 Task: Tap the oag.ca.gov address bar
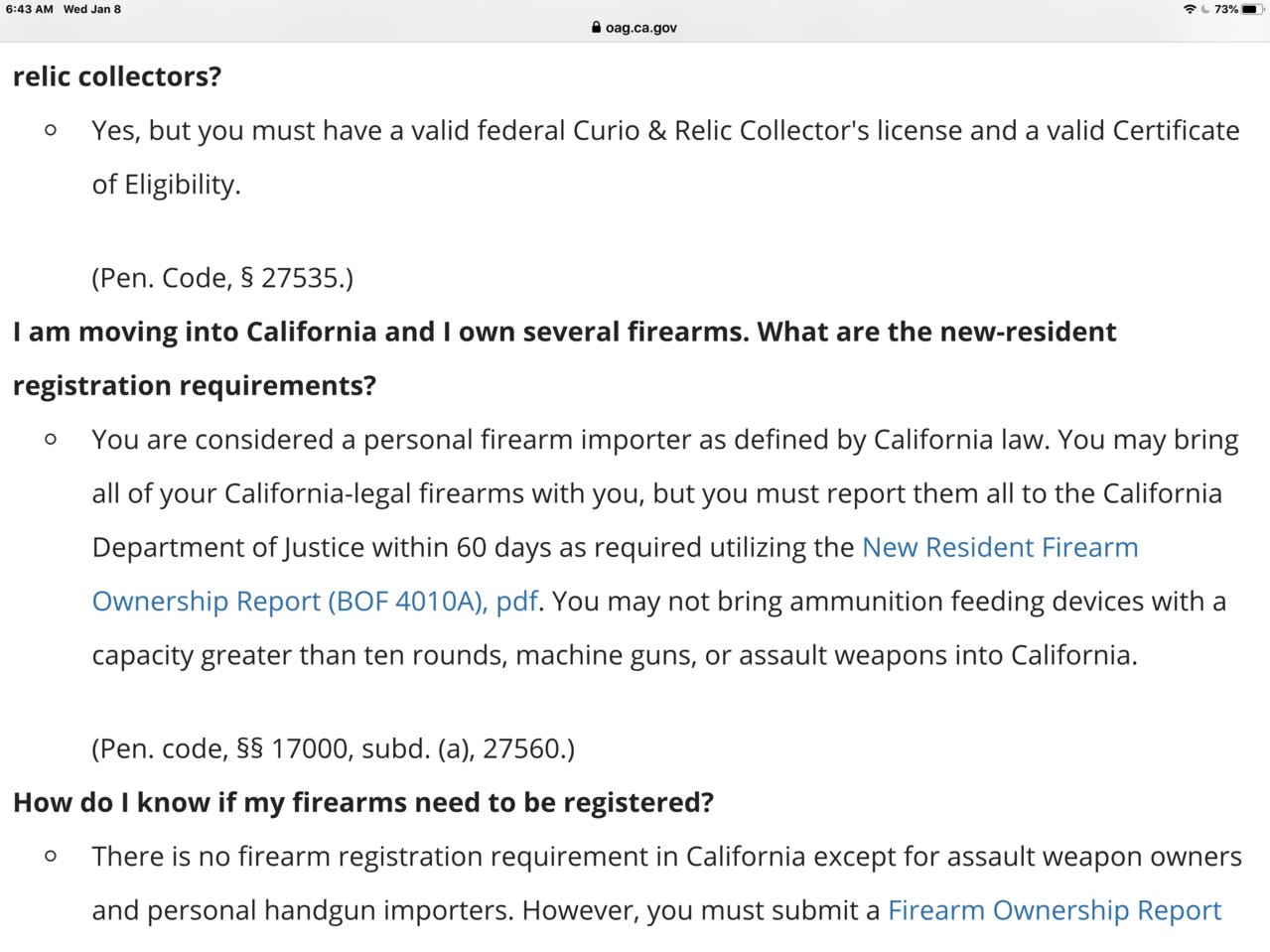(635, 28)
